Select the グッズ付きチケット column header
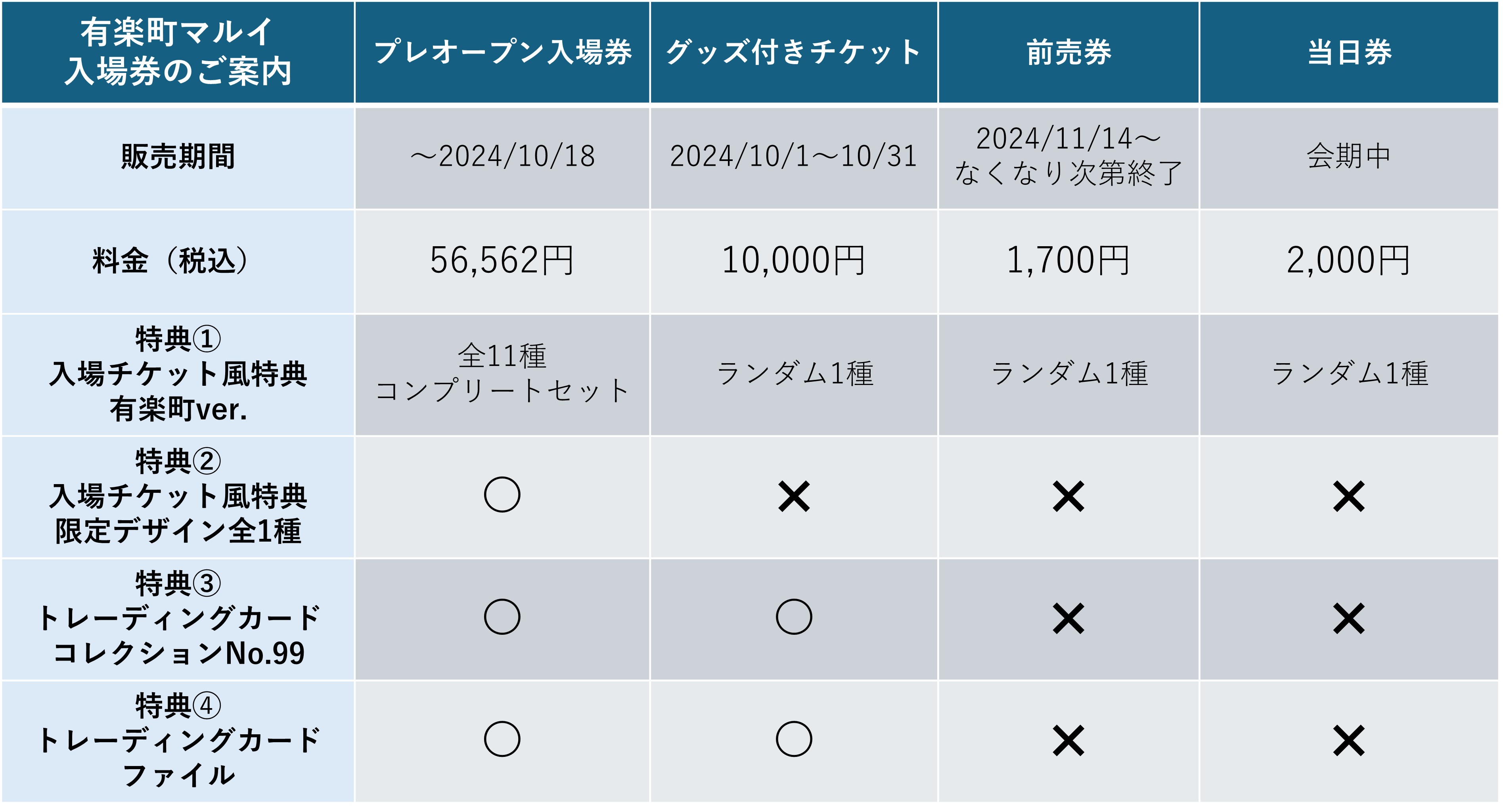Viewport: 1503px width, 812px height. [793, 52]
